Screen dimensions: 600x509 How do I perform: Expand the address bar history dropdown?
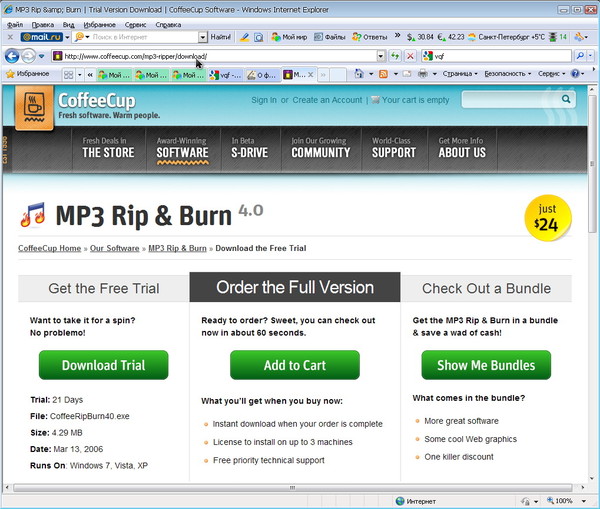coord(381,56)
